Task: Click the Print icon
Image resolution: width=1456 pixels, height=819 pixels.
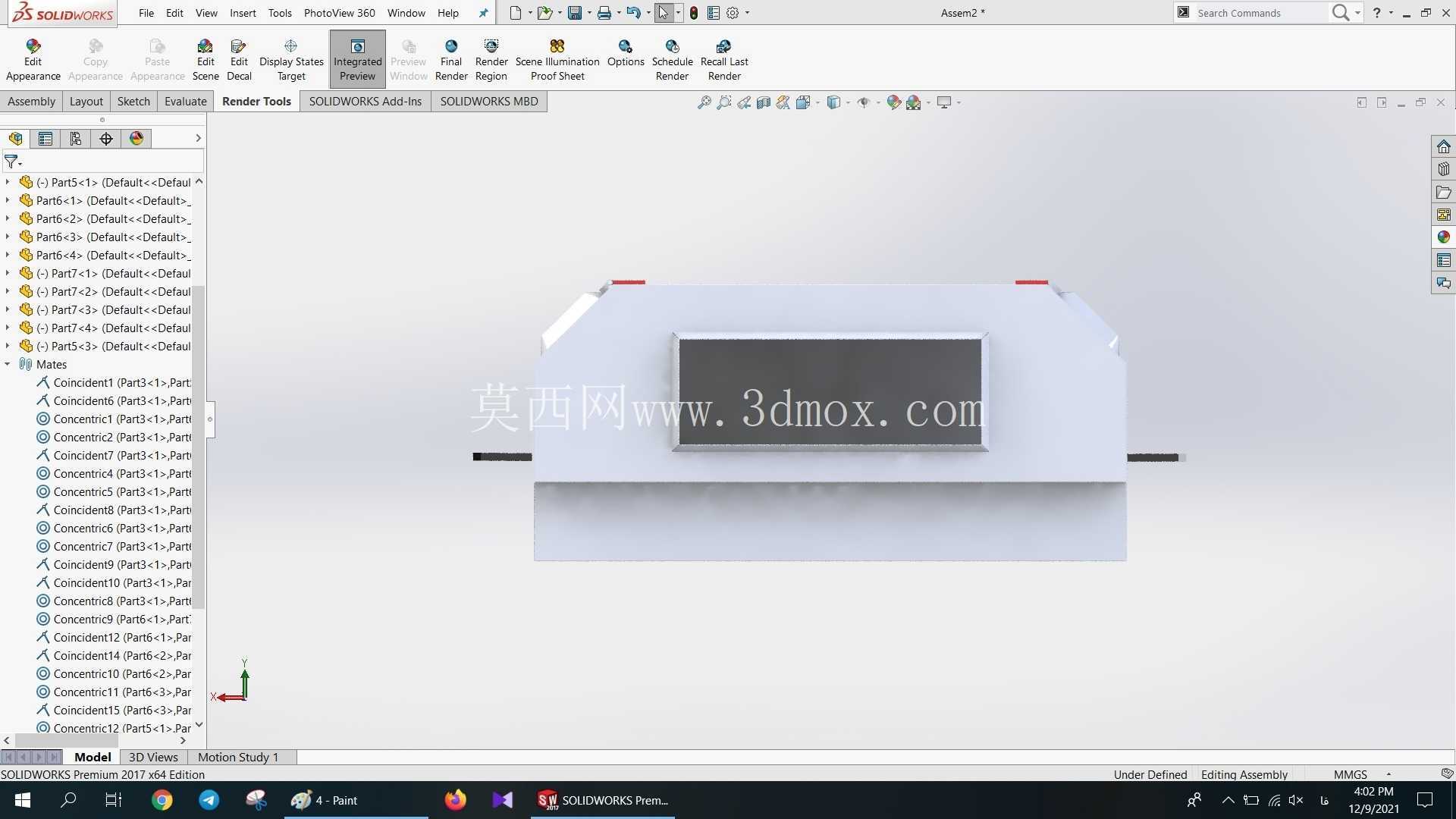Action: tap(604, 13)
